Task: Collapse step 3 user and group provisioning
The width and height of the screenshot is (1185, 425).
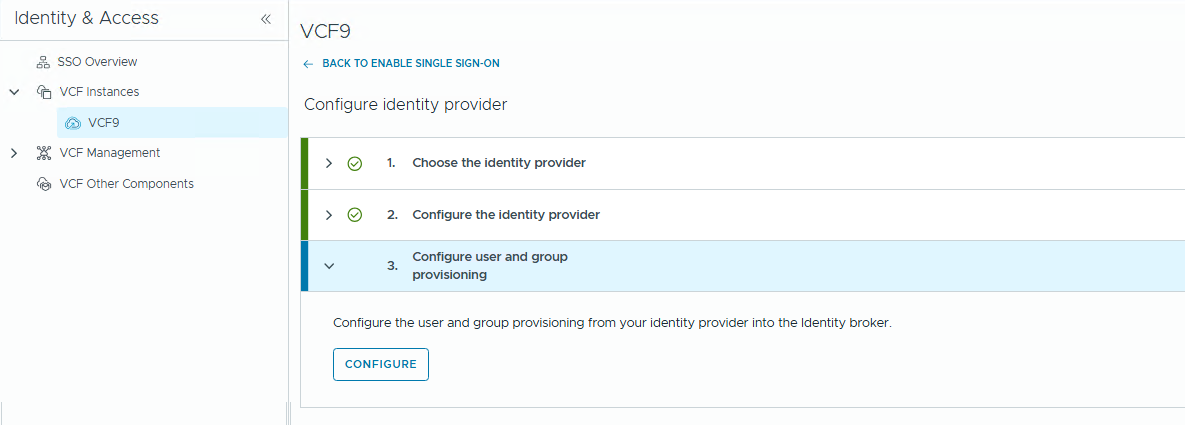Action: pyautogui.click(x=329, y=266)
